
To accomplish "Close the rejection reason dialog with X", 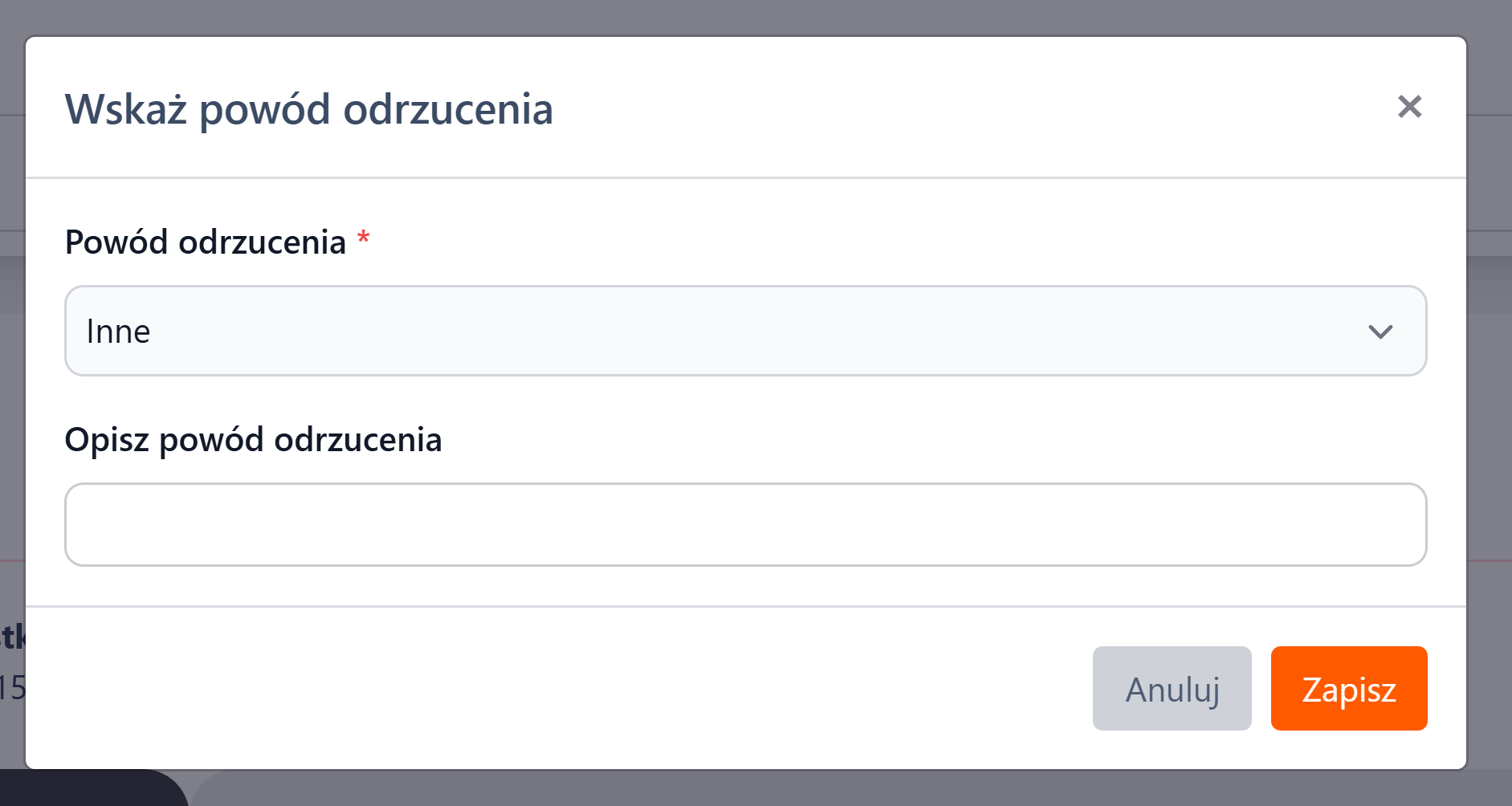I will pyautogui.click(x=1409, y=107).
